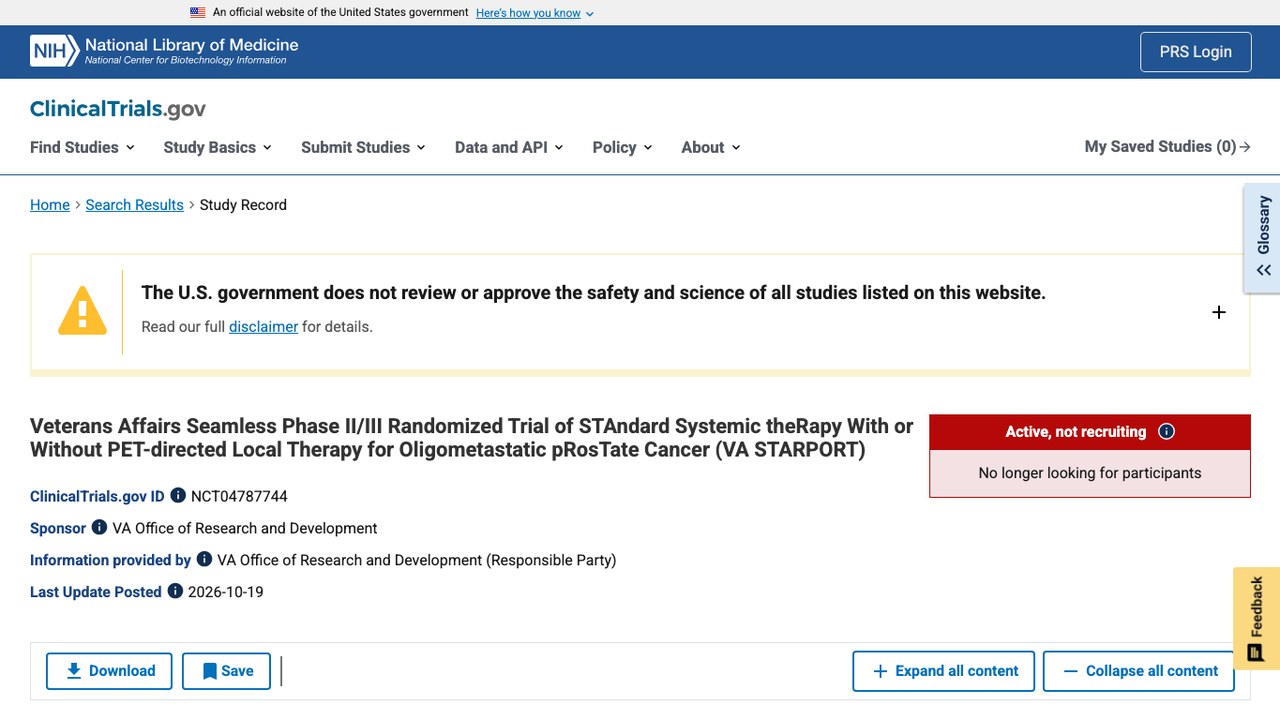Click info icon in Active, not recruiting banner

1166,431
